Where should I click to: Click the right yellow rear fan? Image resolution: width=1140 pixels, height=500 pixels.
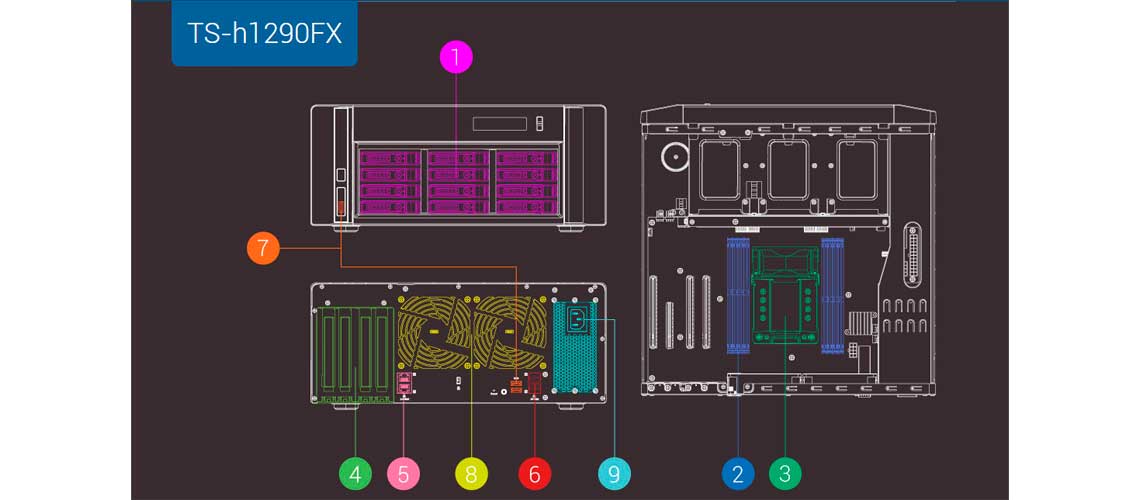tap(510, 331)
